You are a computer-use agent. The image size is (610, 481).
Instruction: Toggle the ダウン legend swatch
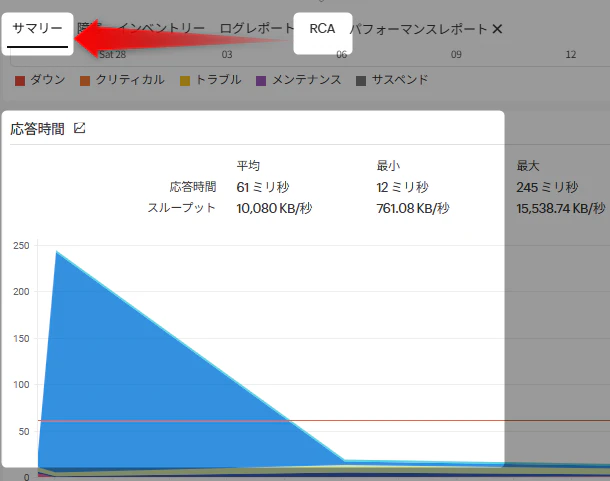click(19, 81)
